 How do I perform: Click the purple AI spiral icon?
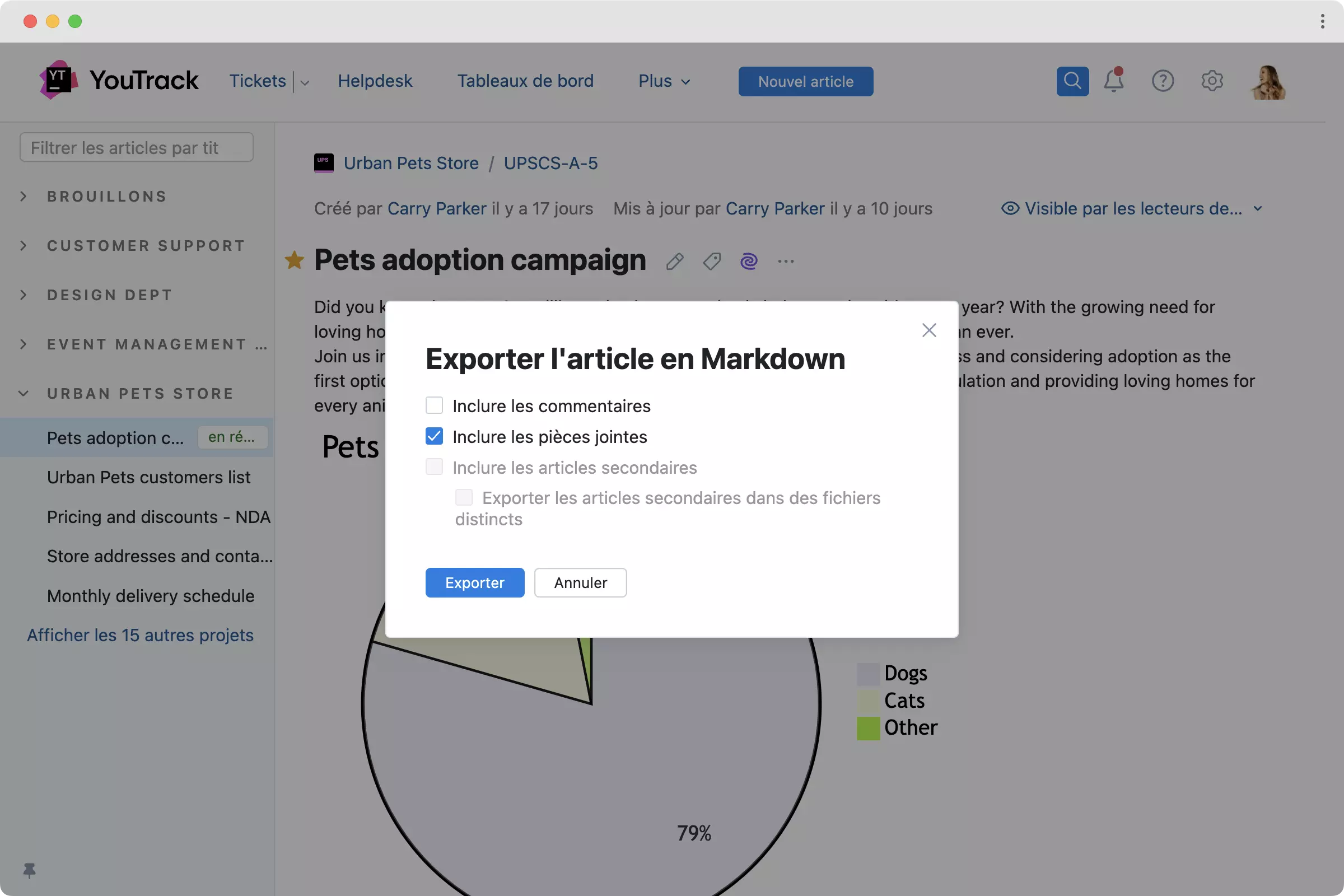749,262
